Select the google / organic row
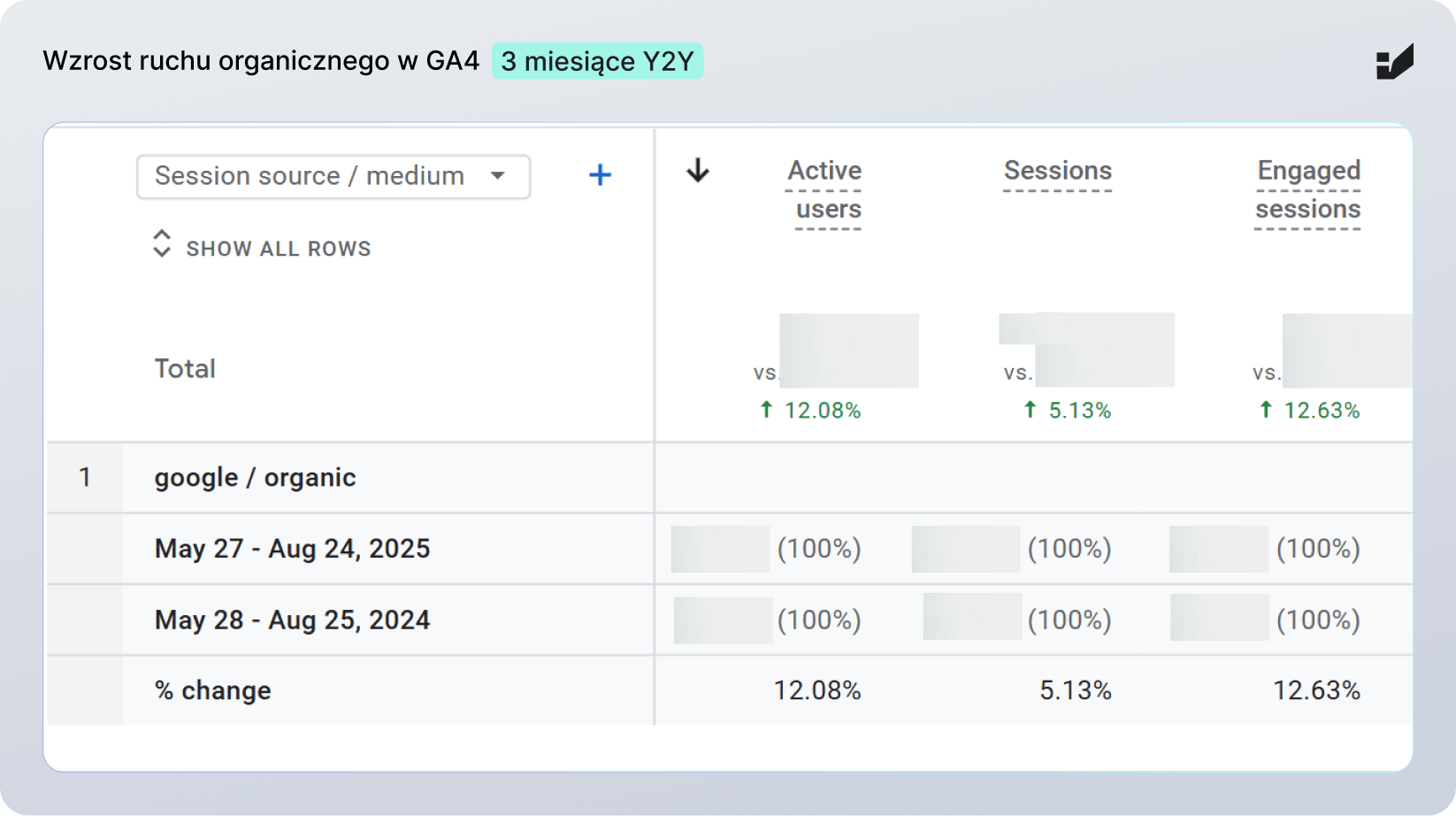This screenshot has width=1456, height=816. [x=255, y=478]
